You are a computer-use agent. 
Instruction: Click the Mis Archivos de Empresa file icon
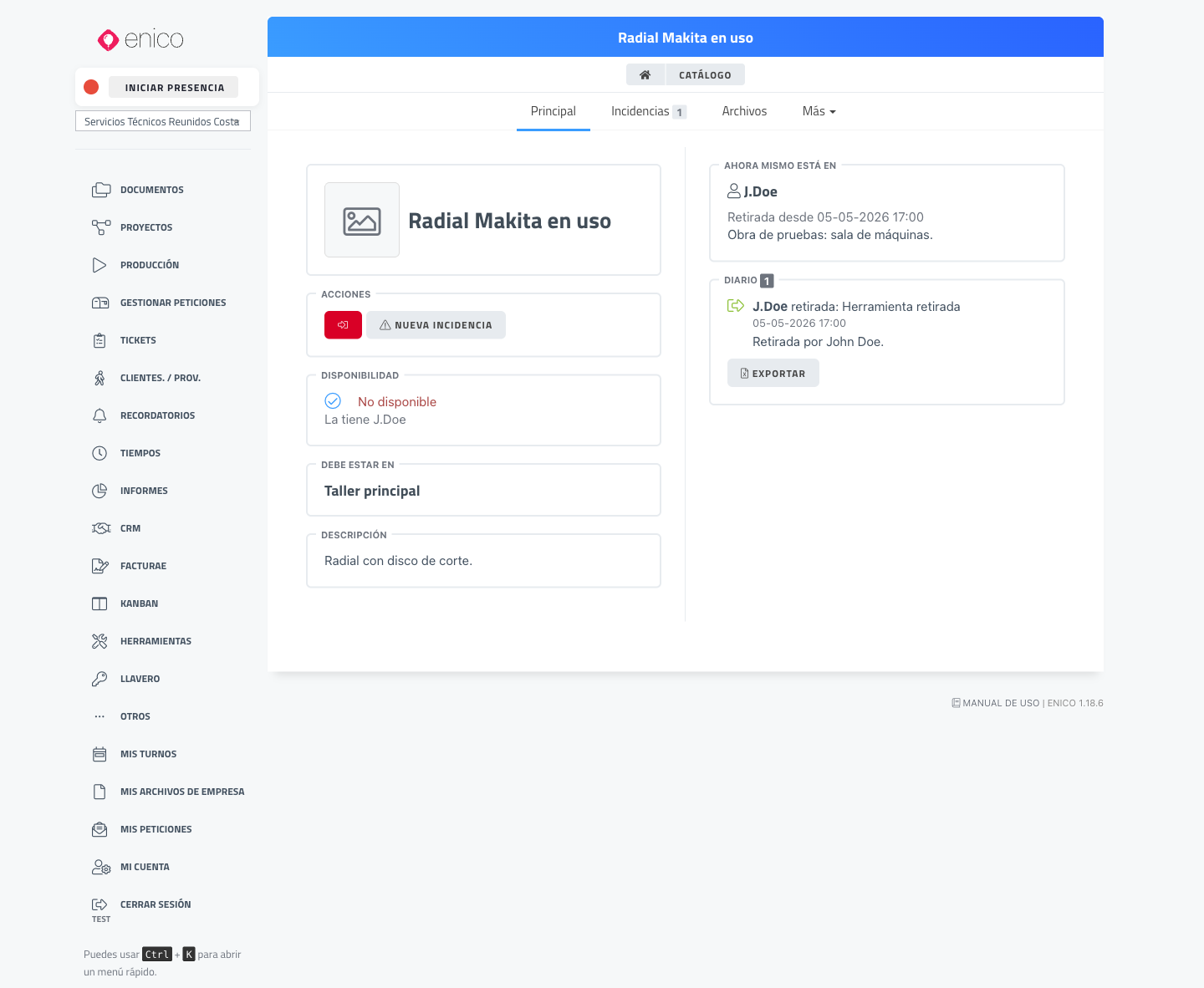pos(99,792)
